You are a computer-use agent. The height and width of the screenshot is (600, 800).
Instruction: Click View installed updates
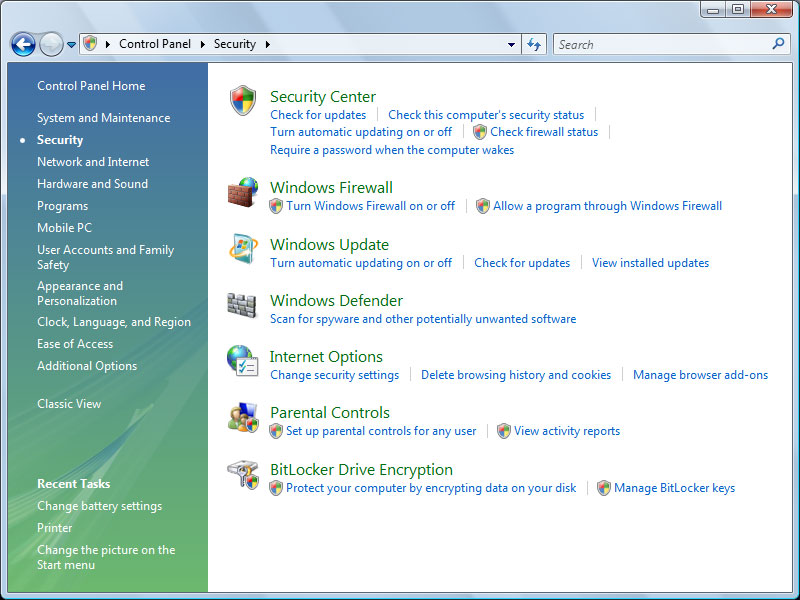click(x=650, y=263)
